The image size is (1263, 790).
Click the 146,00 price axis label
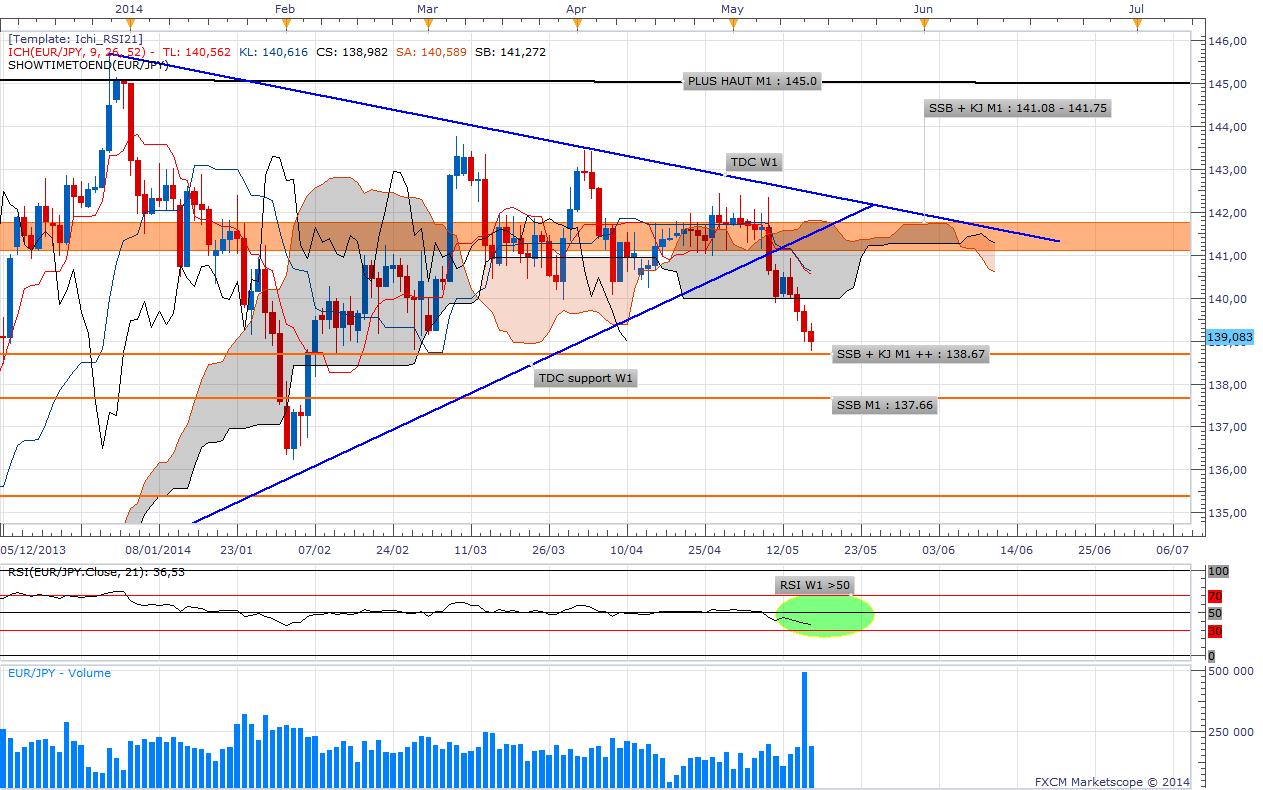click(x=1226, y=41)
